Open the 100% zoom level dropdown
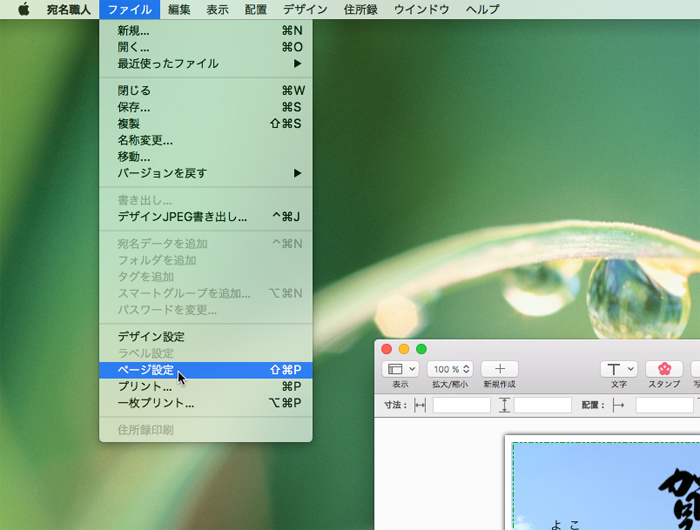 click(x=450, y=369)
